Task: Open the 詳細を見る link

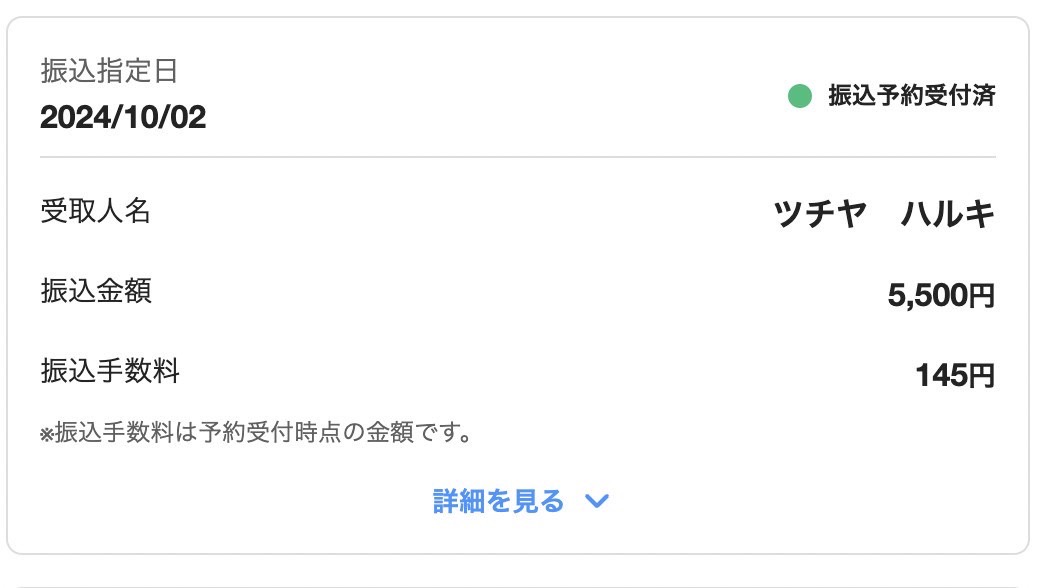Action: click(x=498, y=501)
